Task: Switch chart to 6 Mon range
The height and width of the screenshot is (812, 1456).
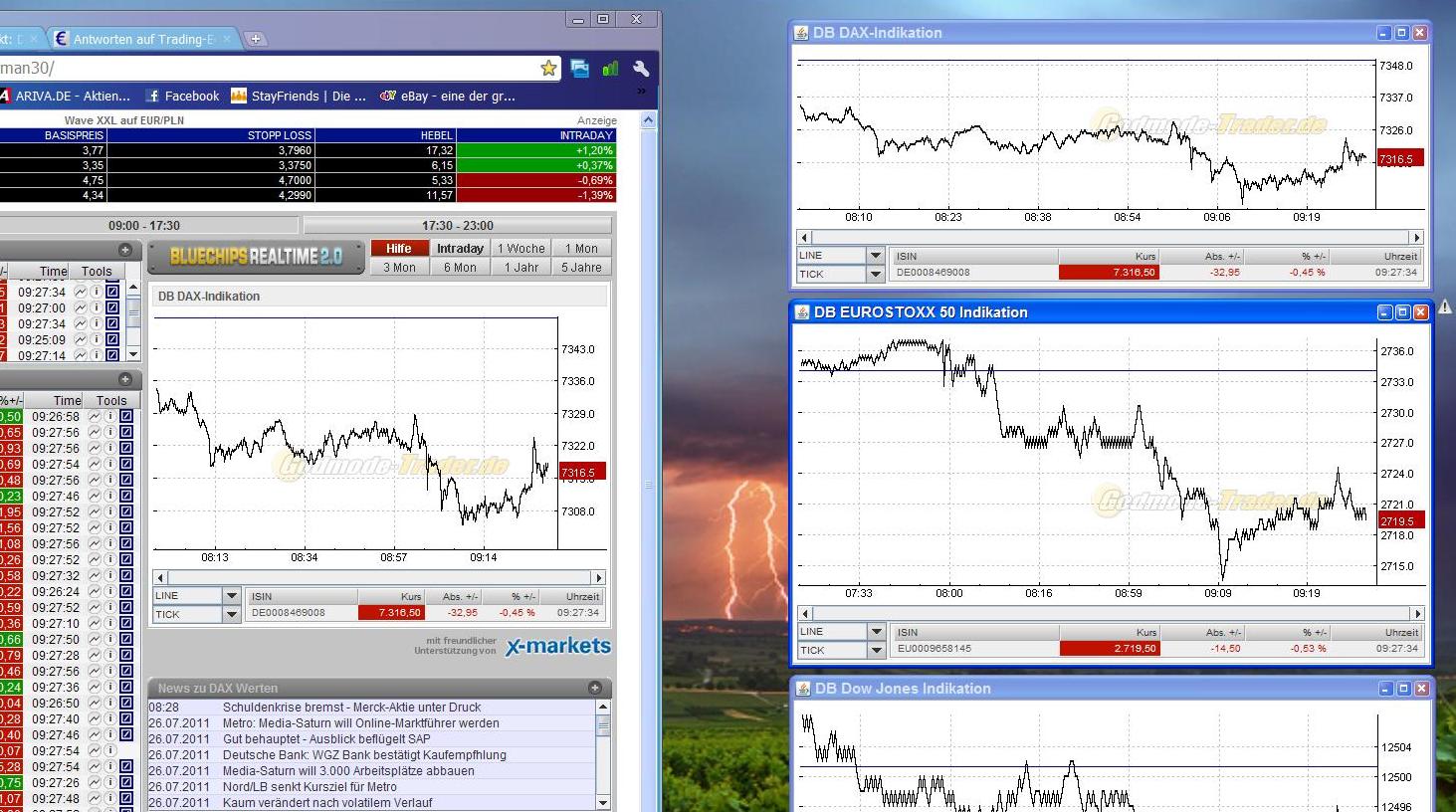Action: 460,268
